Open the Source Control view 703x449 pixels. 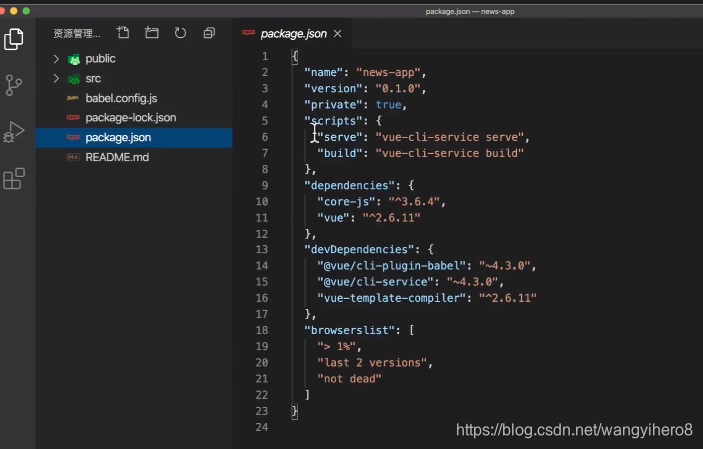(13, 85)
